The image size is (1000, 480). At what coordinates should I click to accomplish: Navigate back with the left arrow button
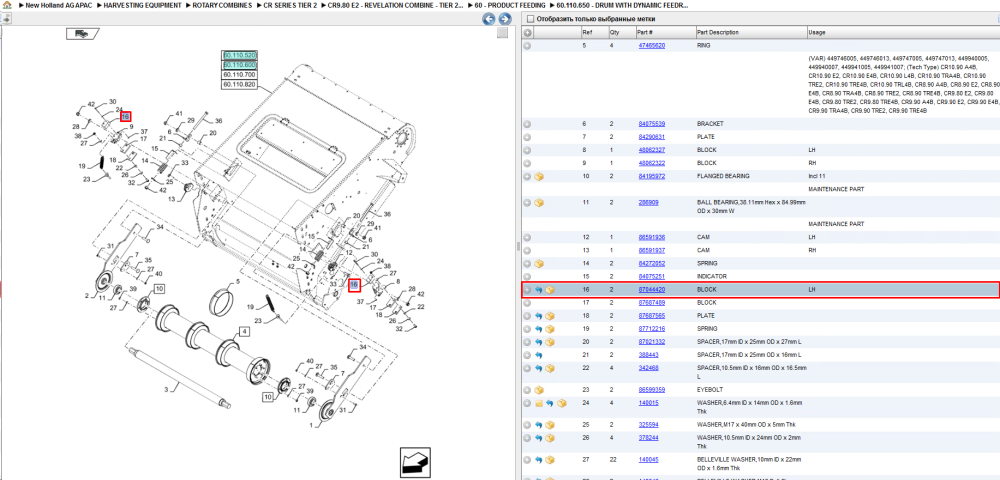(x=489, y=19)
